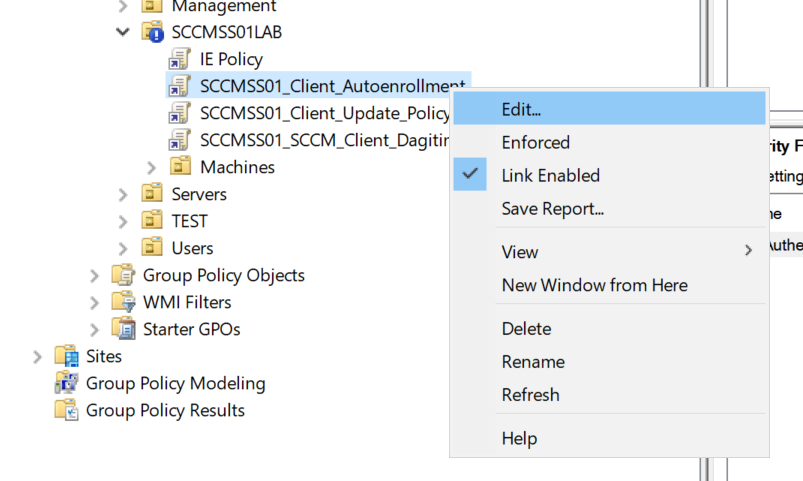The width and height of the screenshot is (803, 481).
Task: Expand the TEST tree node
Action: [x=123, y=222]
